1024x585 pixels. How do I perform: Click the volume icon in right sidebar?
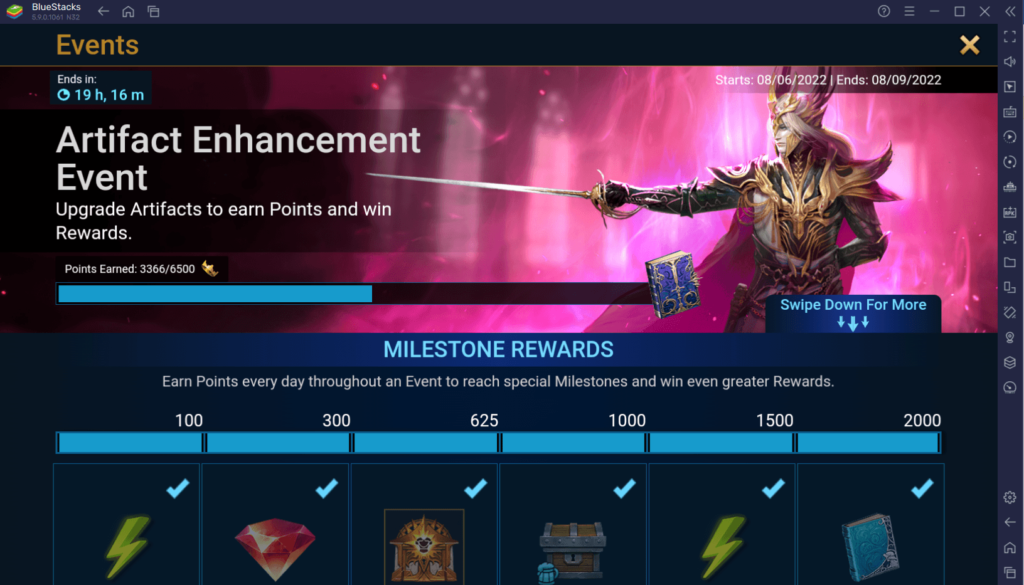[1010, 61]
